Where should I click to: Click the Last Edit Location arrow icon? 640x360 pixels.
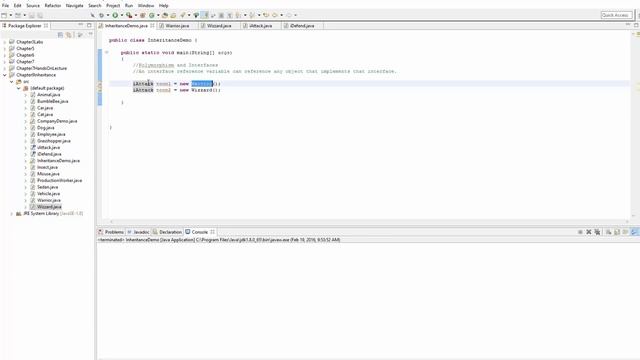pyautogui.click(x=266, y=15)
